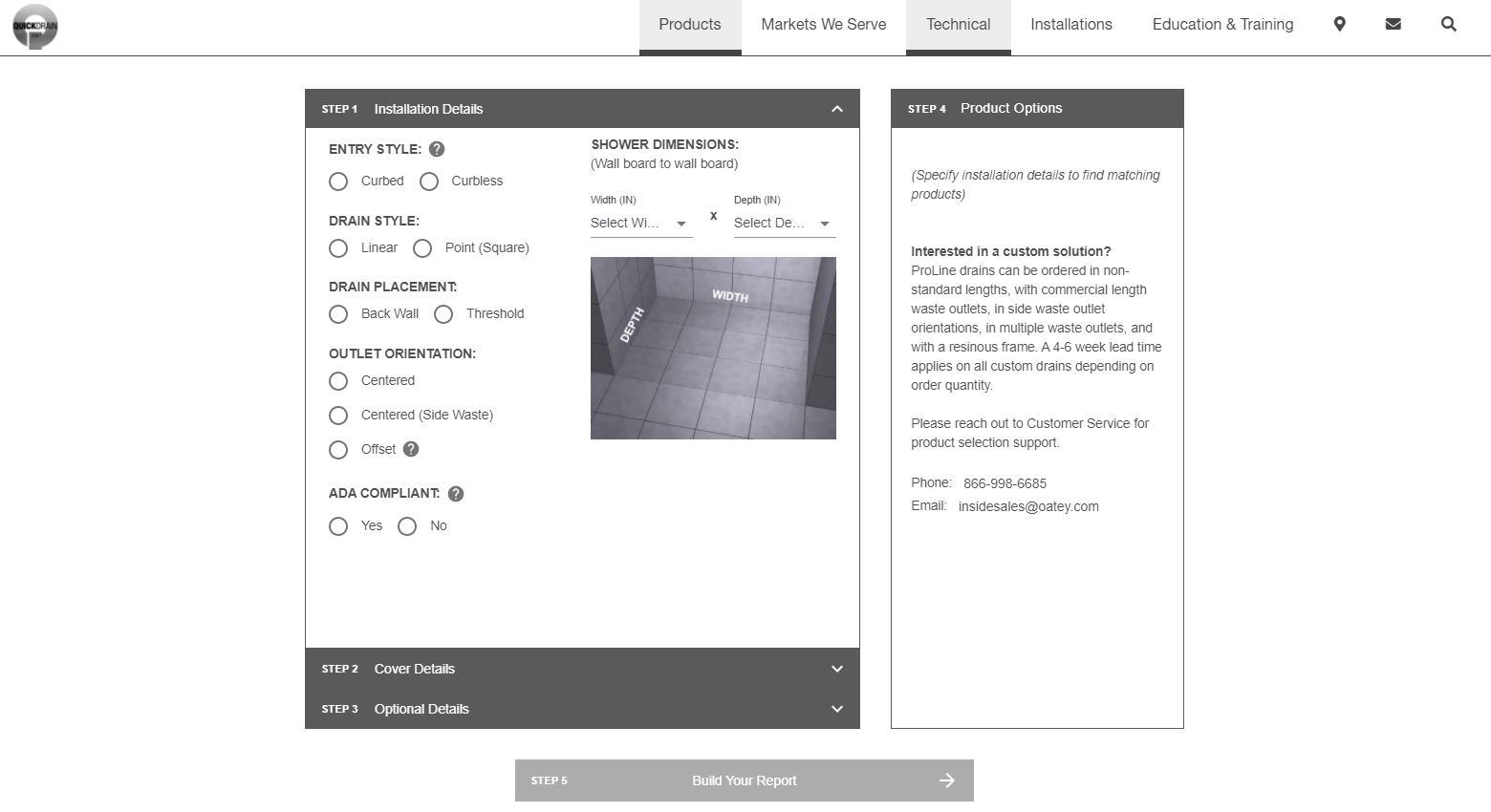This screenshot has height=812, width=1491.
Task: Click the Step 4 Product Options header
Action: point(1037,109)
